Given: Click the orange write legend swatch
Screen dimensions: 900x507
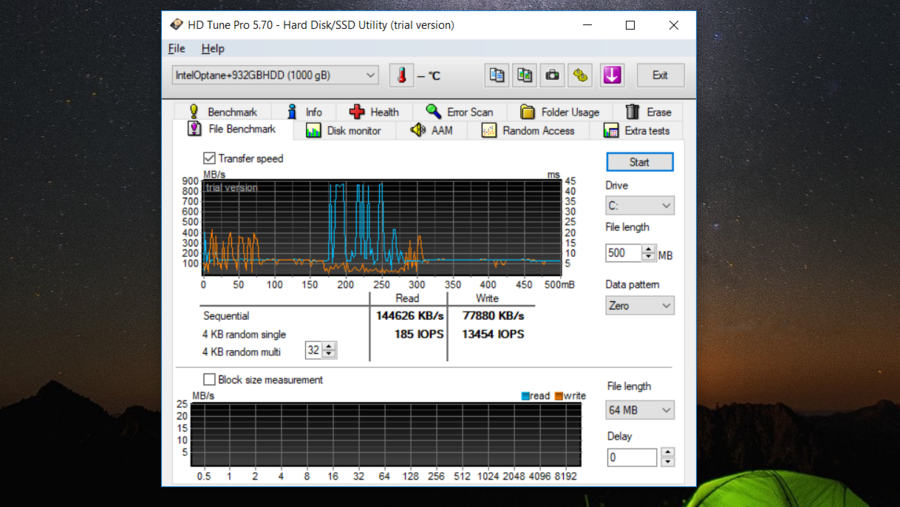Looking at the screenshot, I should tap(559, 396).
